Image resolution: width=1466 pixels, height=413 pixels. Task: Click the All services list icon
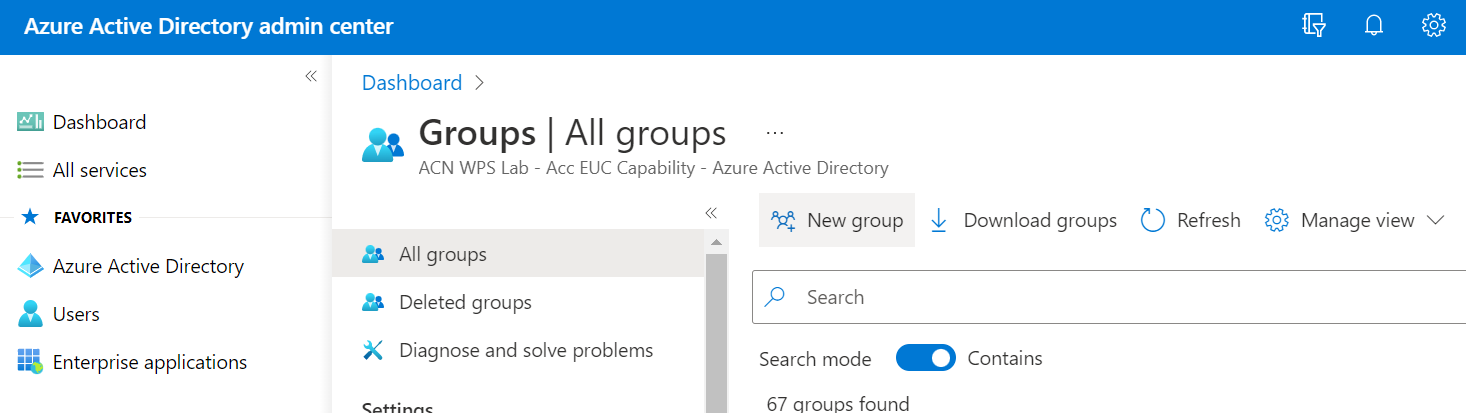[31, 170]
